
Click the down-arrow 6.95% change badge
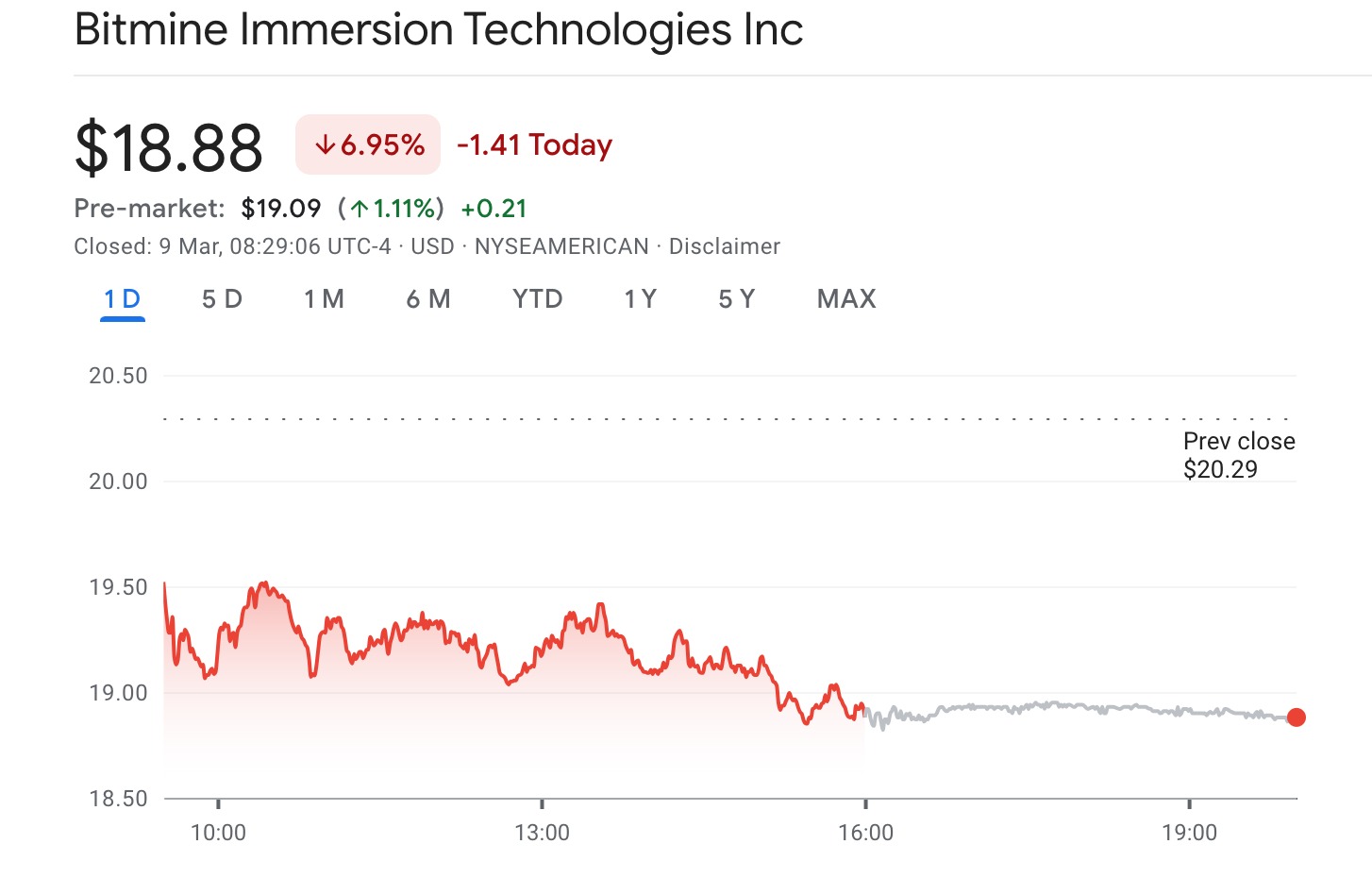pos(368,144)
